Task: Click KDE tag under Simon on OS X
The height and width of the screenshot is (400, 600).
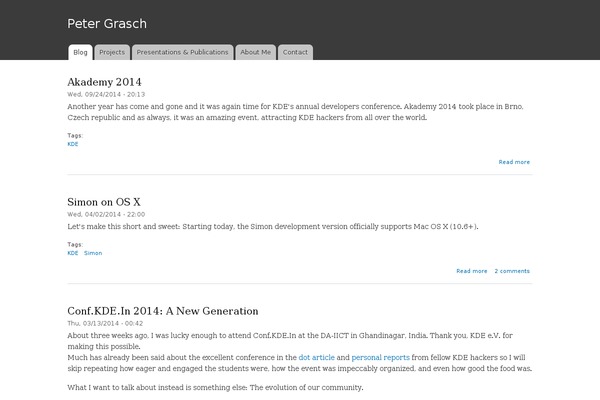Action: (x=73, y=253)
